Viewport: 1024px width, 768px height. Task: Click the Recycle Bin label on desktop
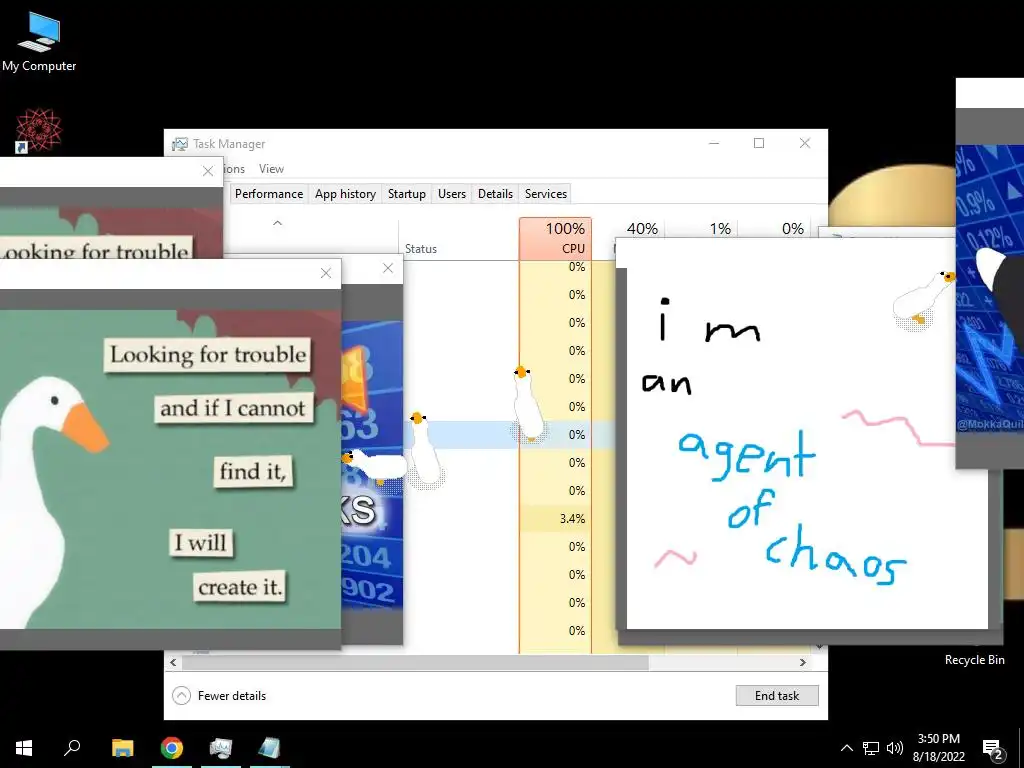click(x=974, y=660)
